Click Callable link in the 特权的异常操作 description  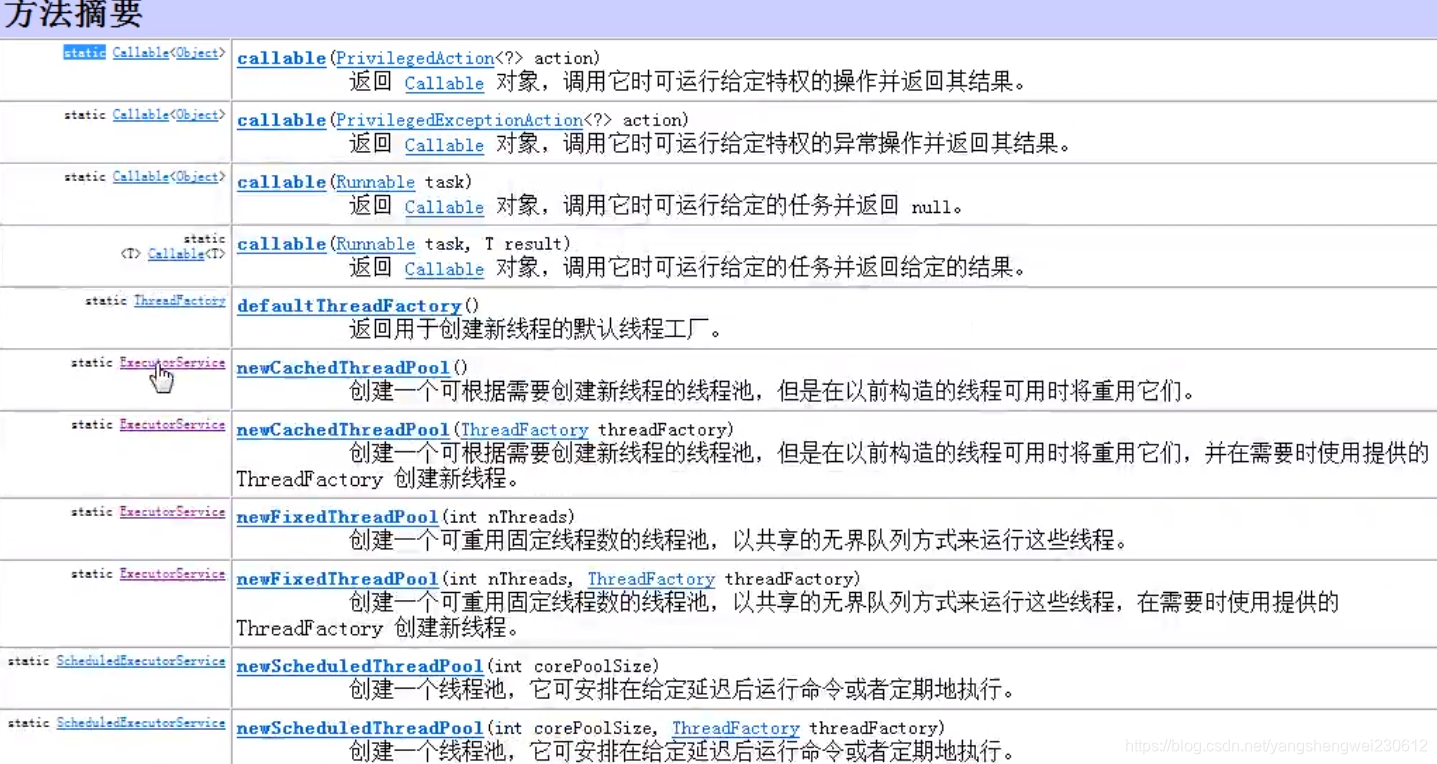click(444, 145)
